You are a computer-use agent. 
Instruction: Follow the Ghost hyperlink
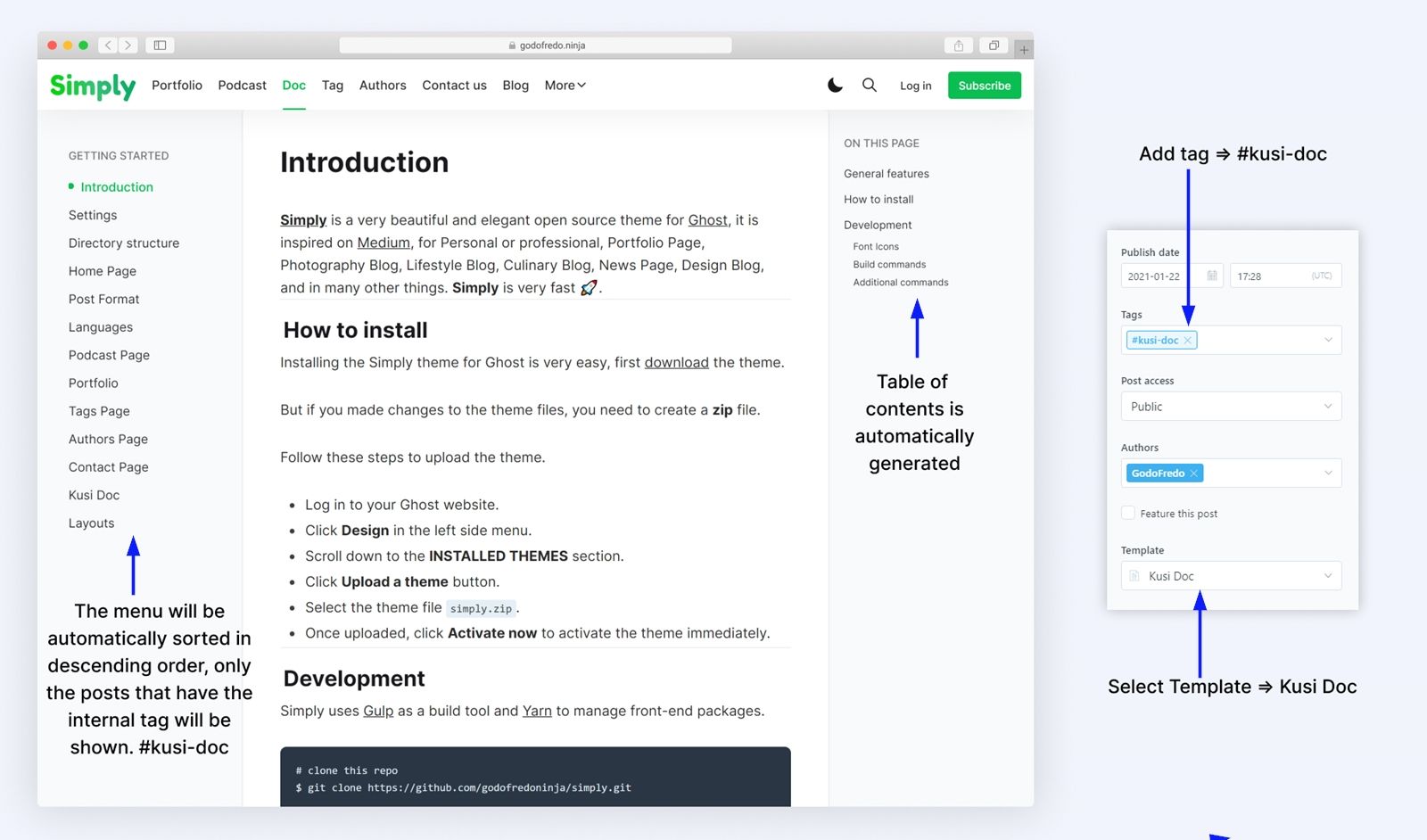pyautogui.click(x=708, y=220)
